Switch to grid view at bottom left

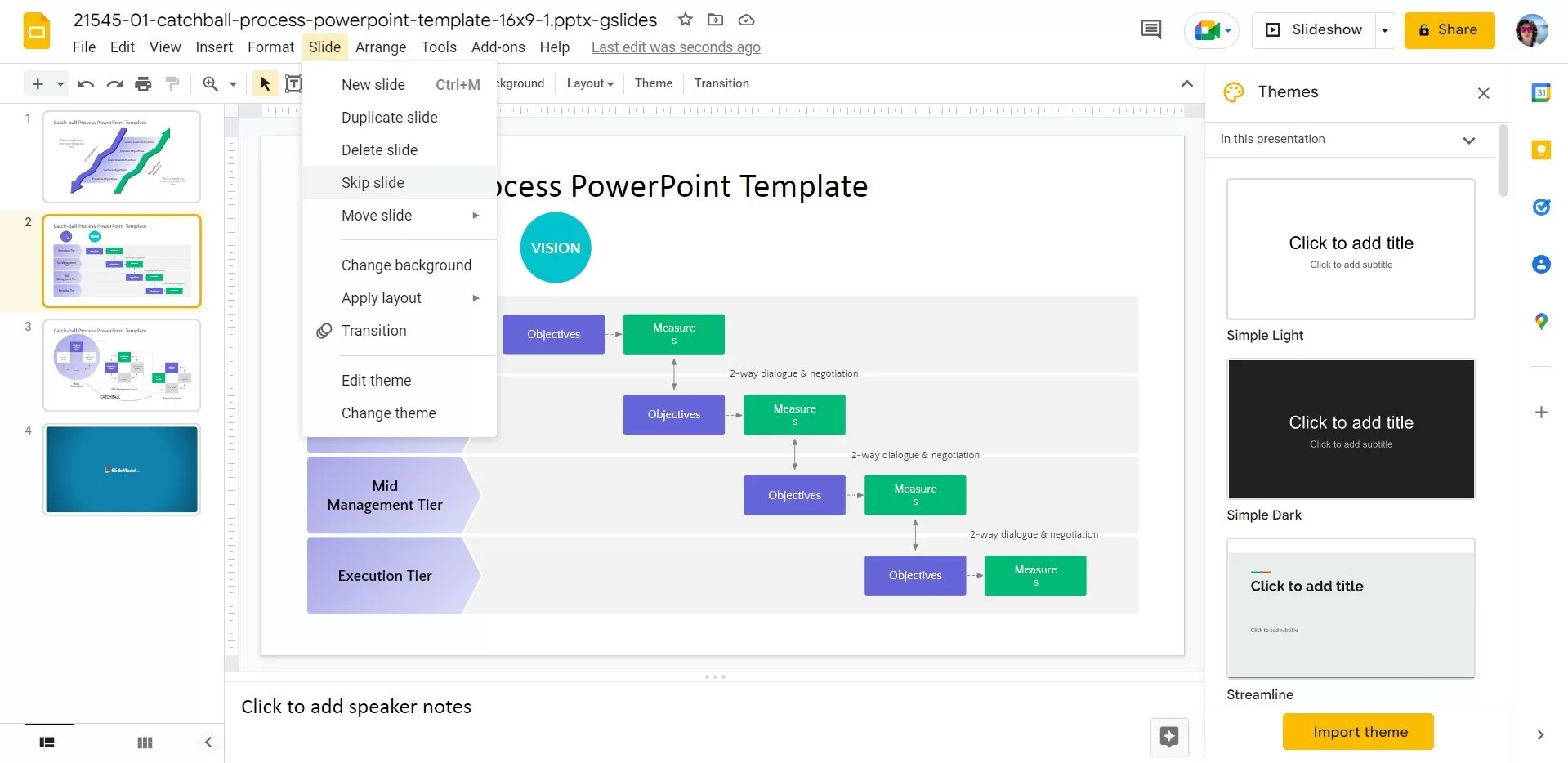click(145, 743)
